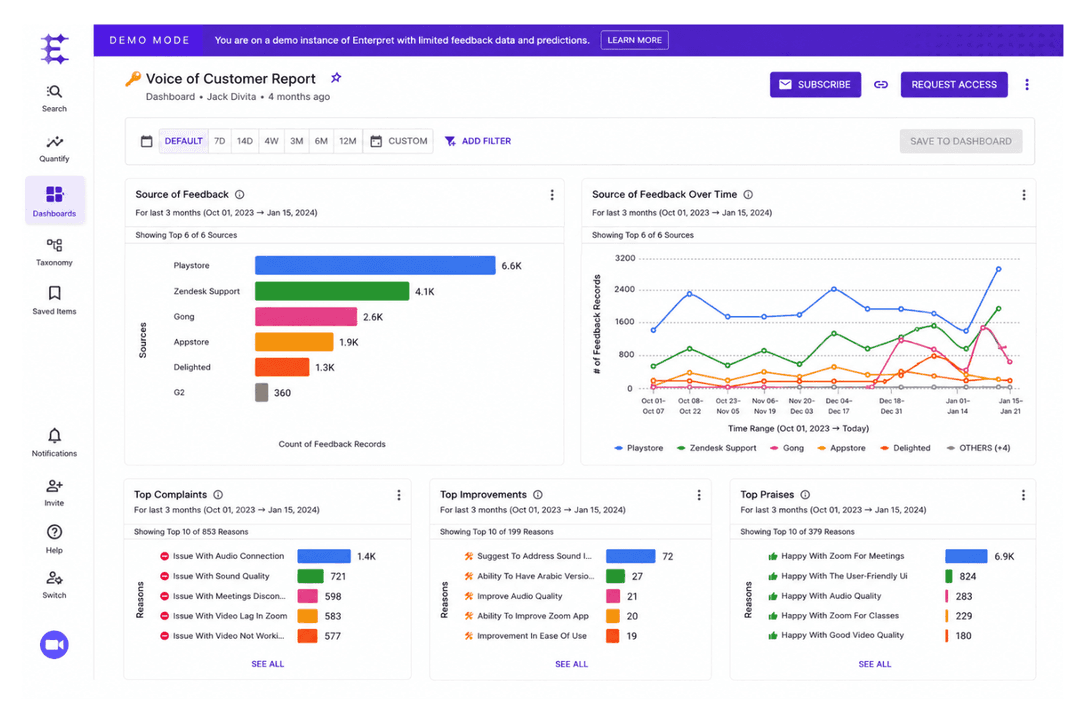
Task: Click SEE ALL under Top Complaints
Action: pos(267,664)
